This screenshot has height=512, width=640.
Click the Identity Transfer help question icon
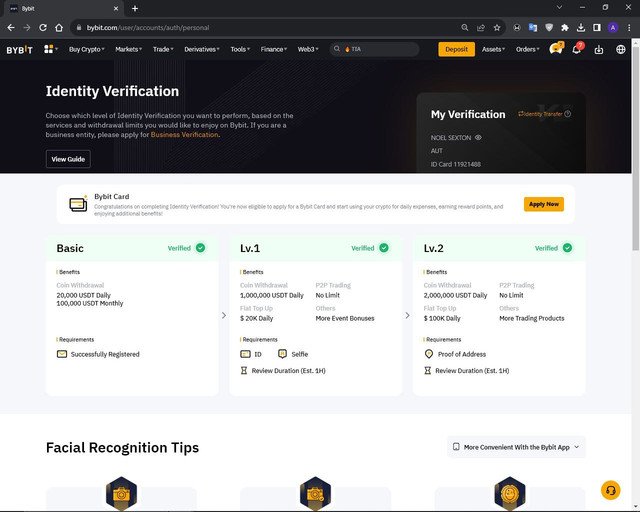[567, 114]
